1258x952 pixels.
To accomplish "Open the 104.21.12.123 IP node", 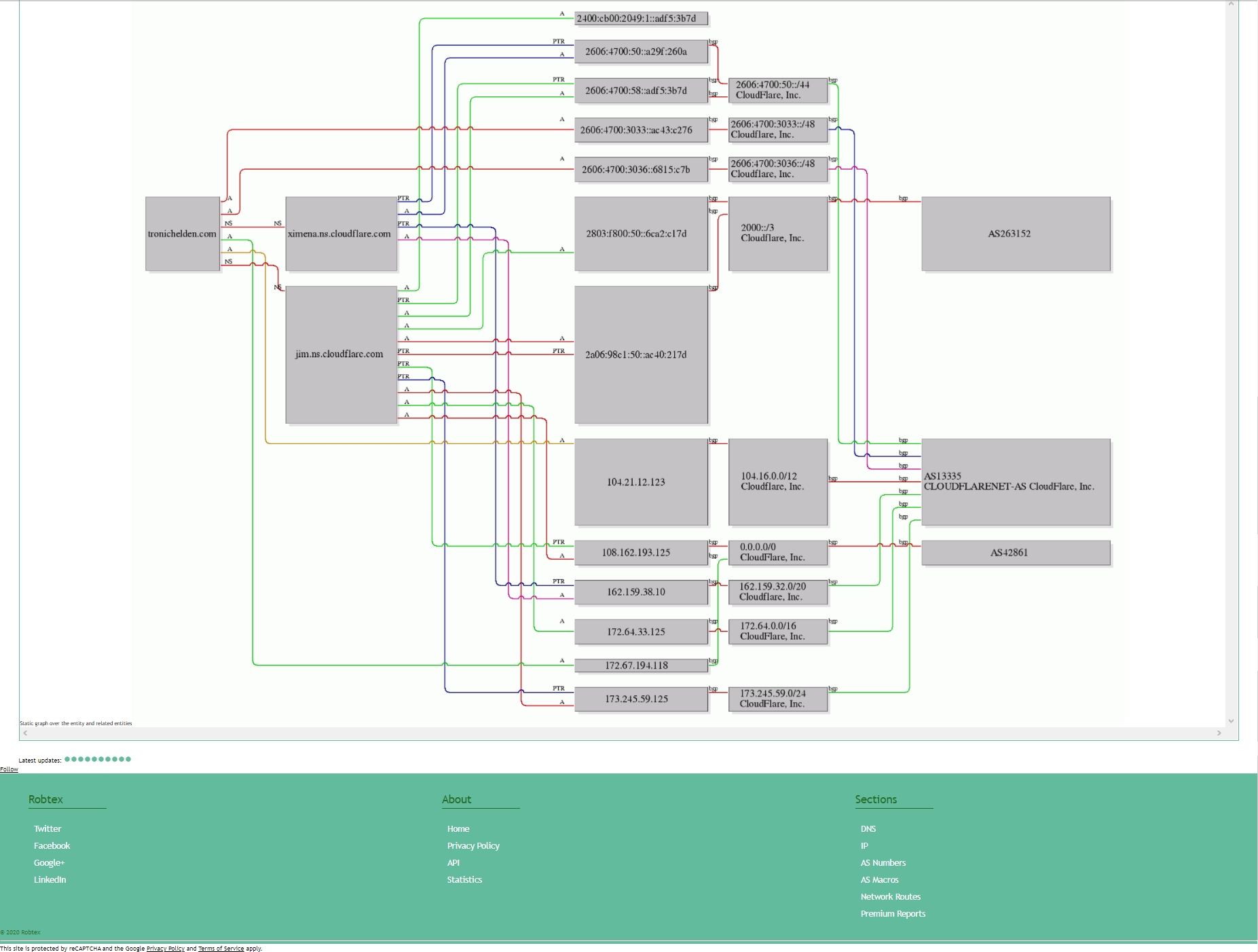I will coord(641,482).
